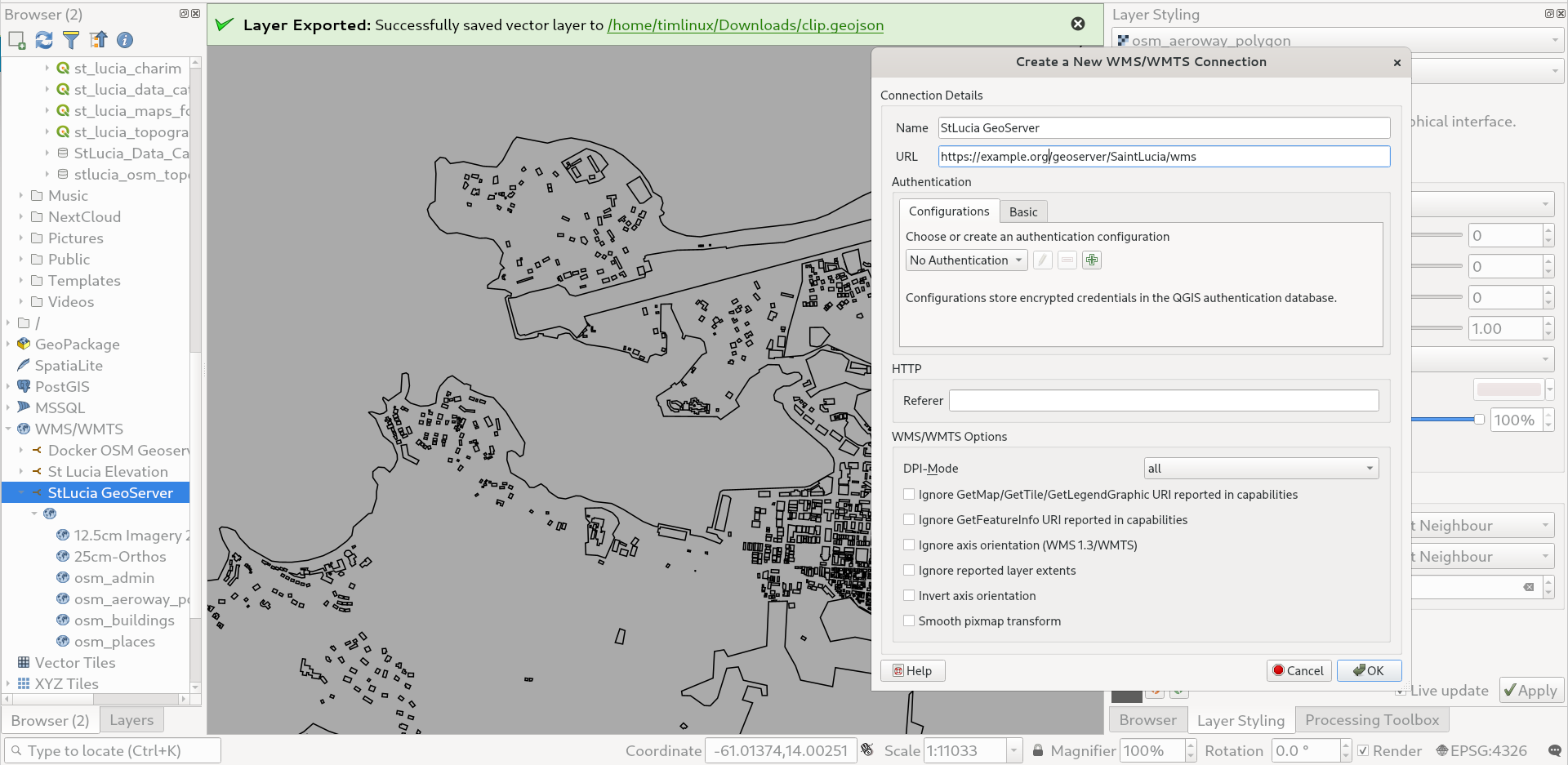Open the Scale dropdown in status bar
Screen dimensions: 1568x765
coord(1013,750)
